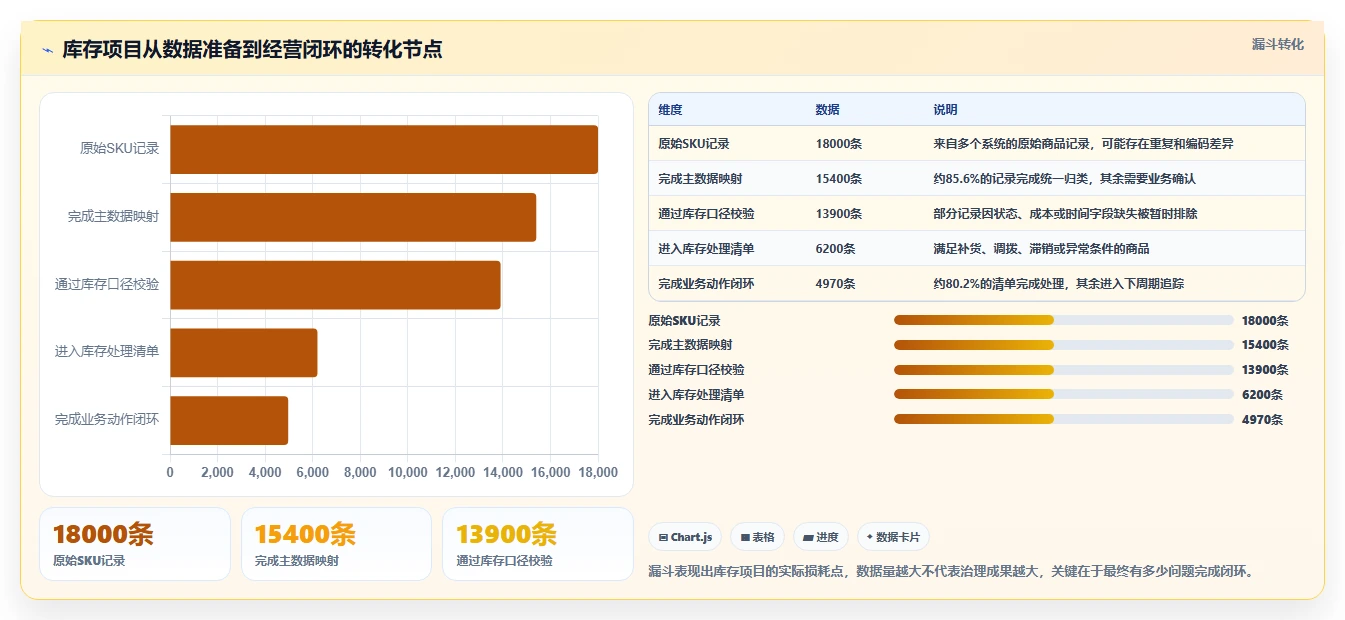Click the 6,000 x-axis tick label
1345x620 pixels.
pyautogui.click(x=313, y=472)
